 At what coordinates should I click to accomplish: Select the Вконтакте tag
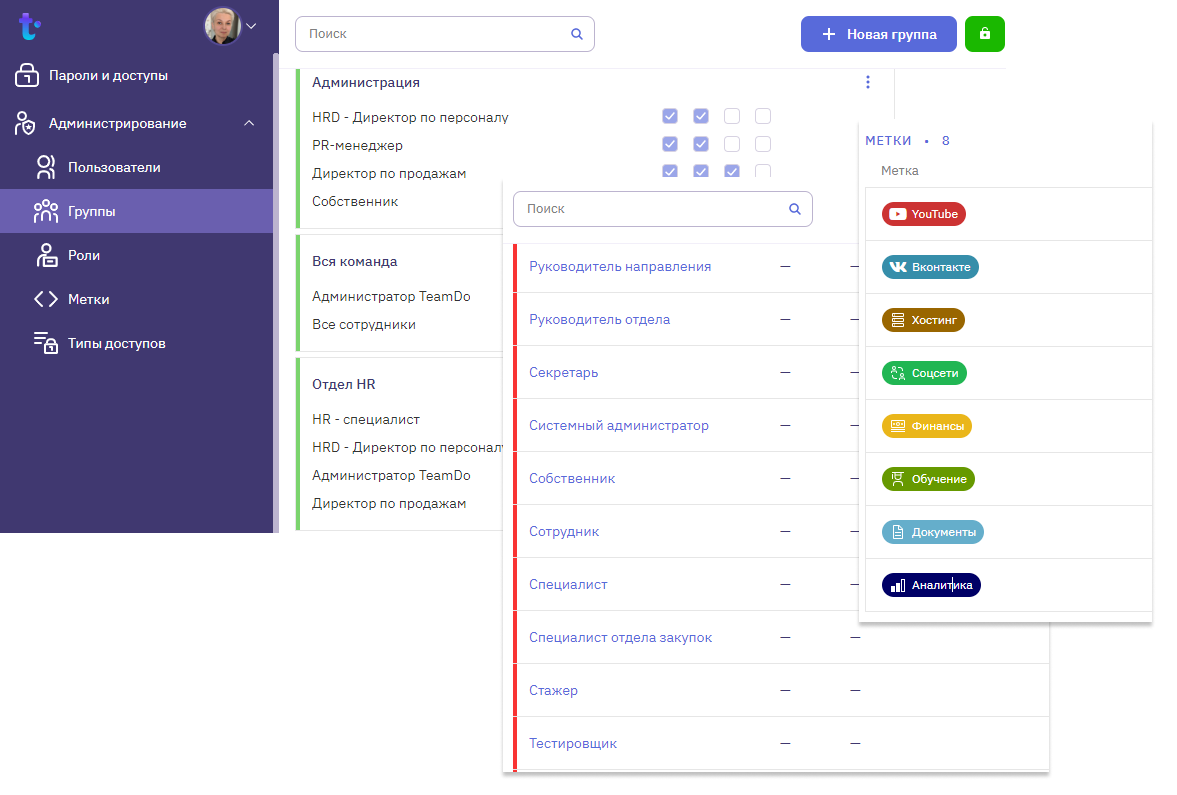930,267
